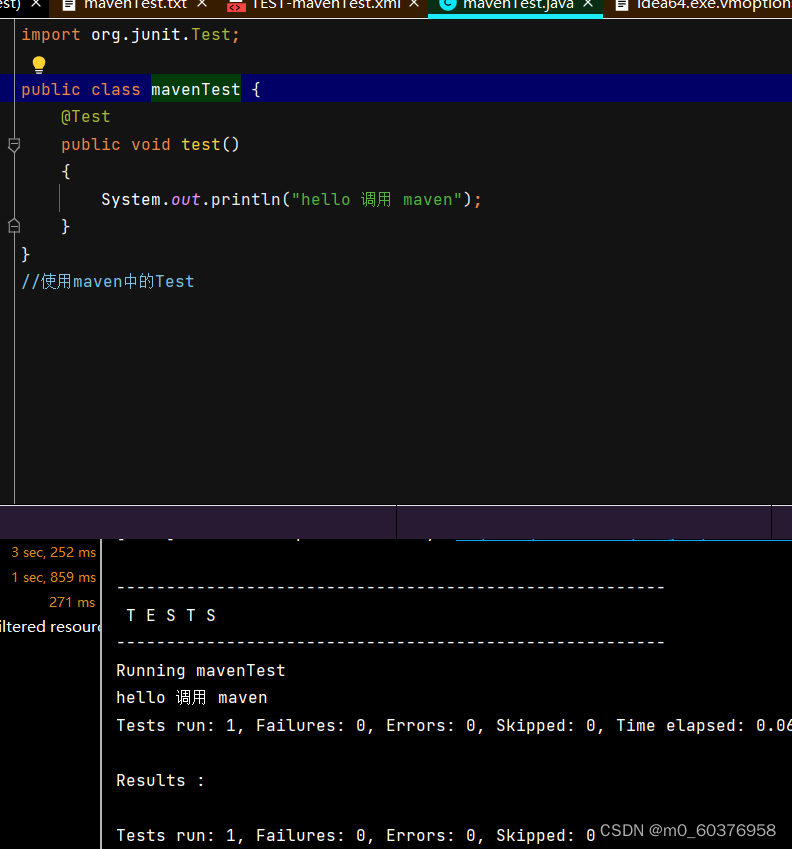Screen dimensions: 792x849
Task: Collapse the test() method fold marker
Action: point(15,145)
